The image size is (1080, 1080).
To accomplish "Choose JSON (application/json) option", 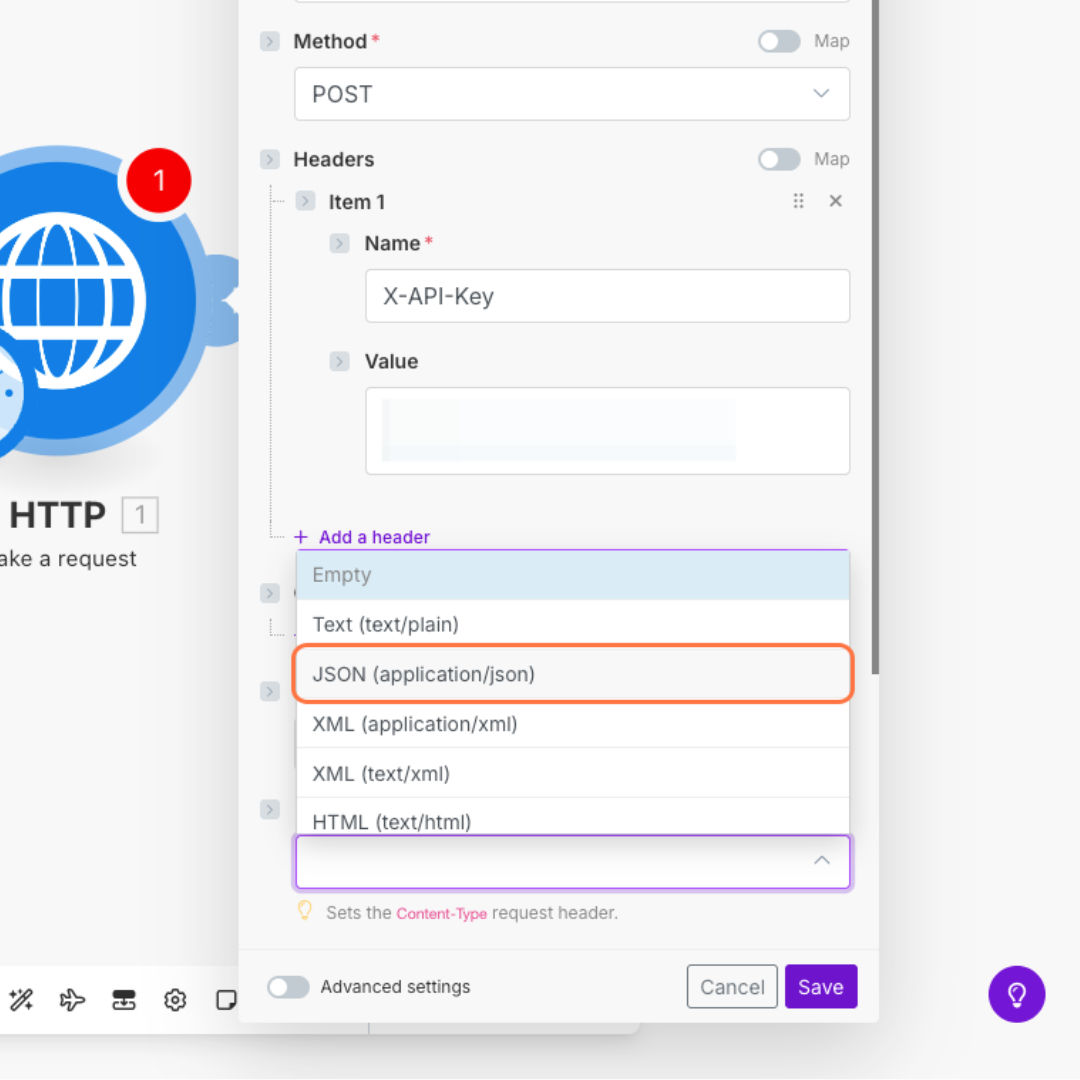I will click(572, 674).
